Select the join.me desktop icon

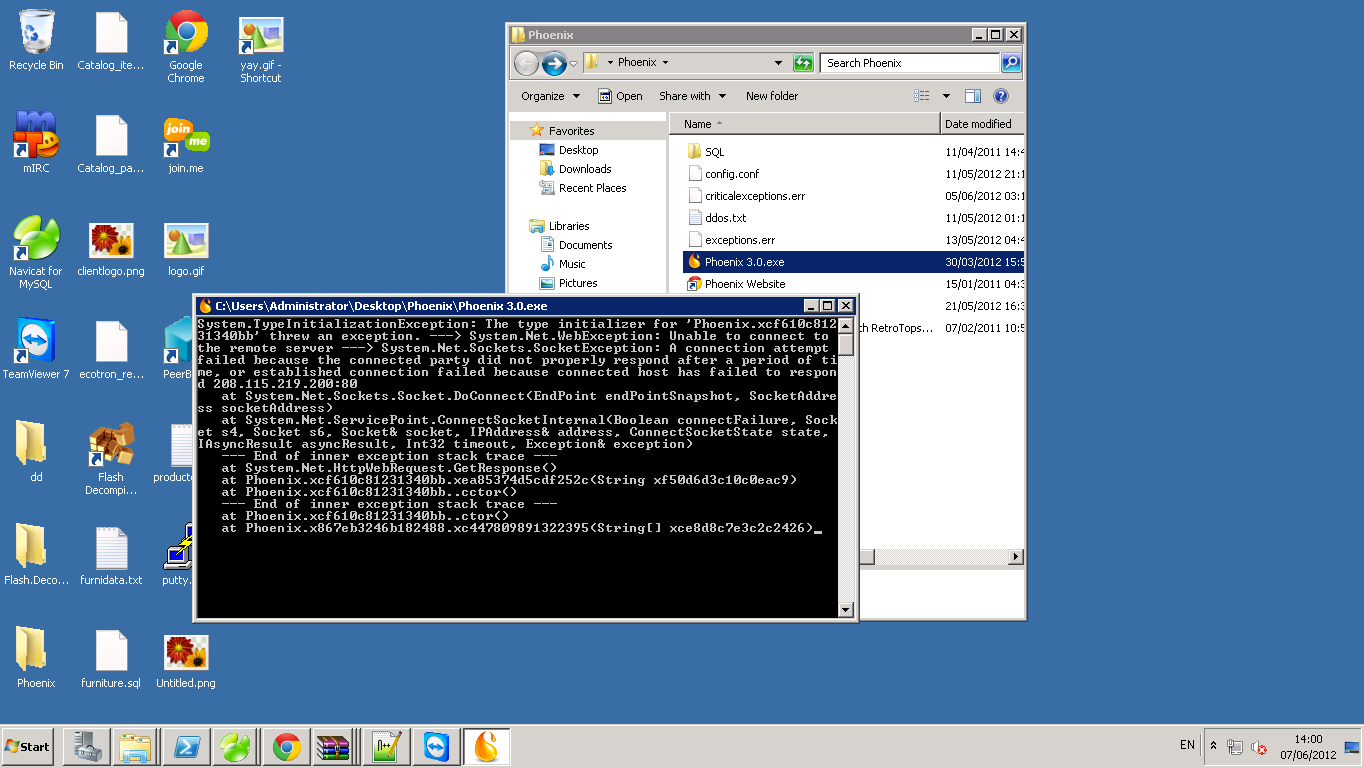(x=186, y=143)
